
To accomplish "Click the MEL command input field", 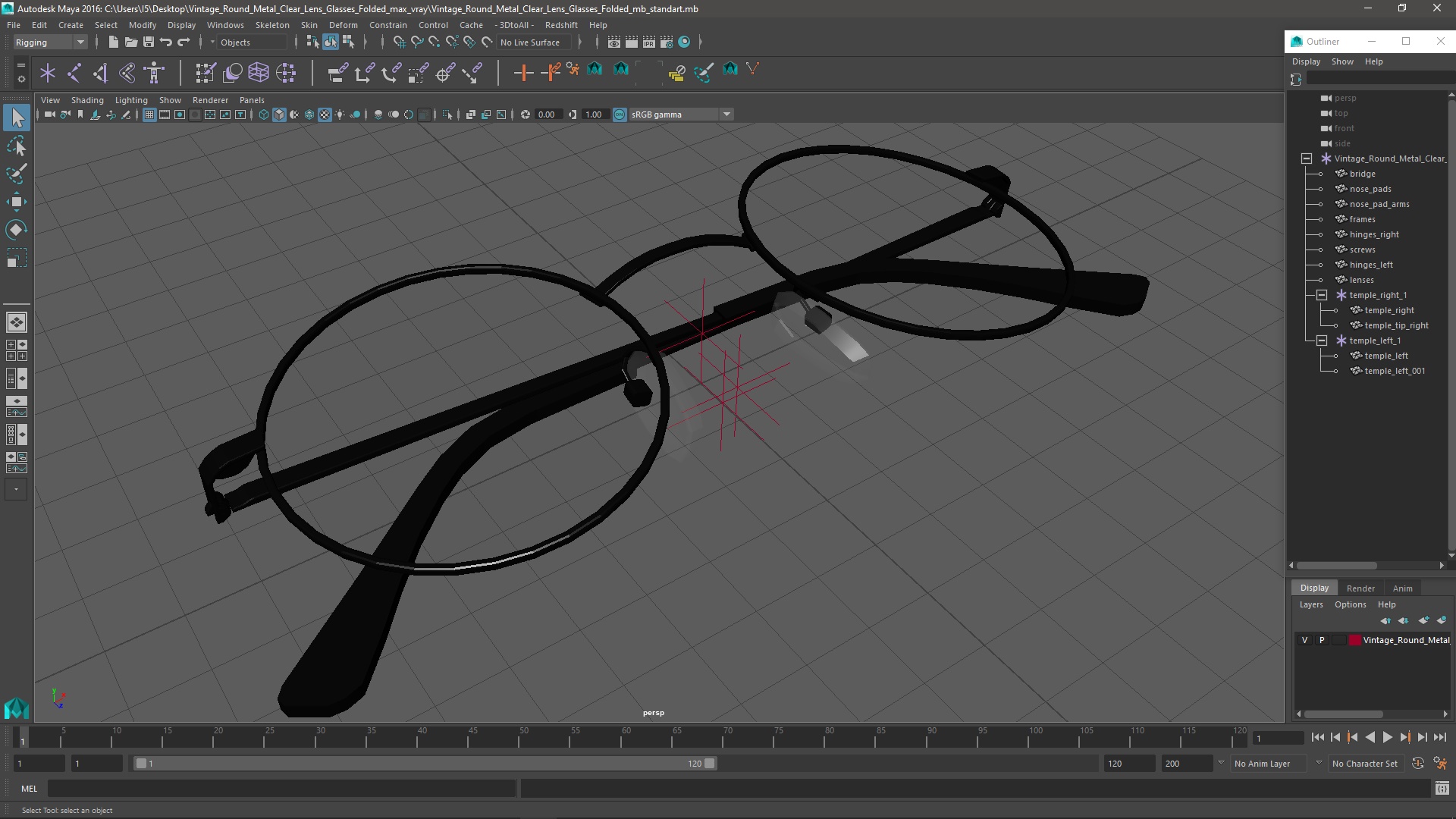I will tap(282, 789).
